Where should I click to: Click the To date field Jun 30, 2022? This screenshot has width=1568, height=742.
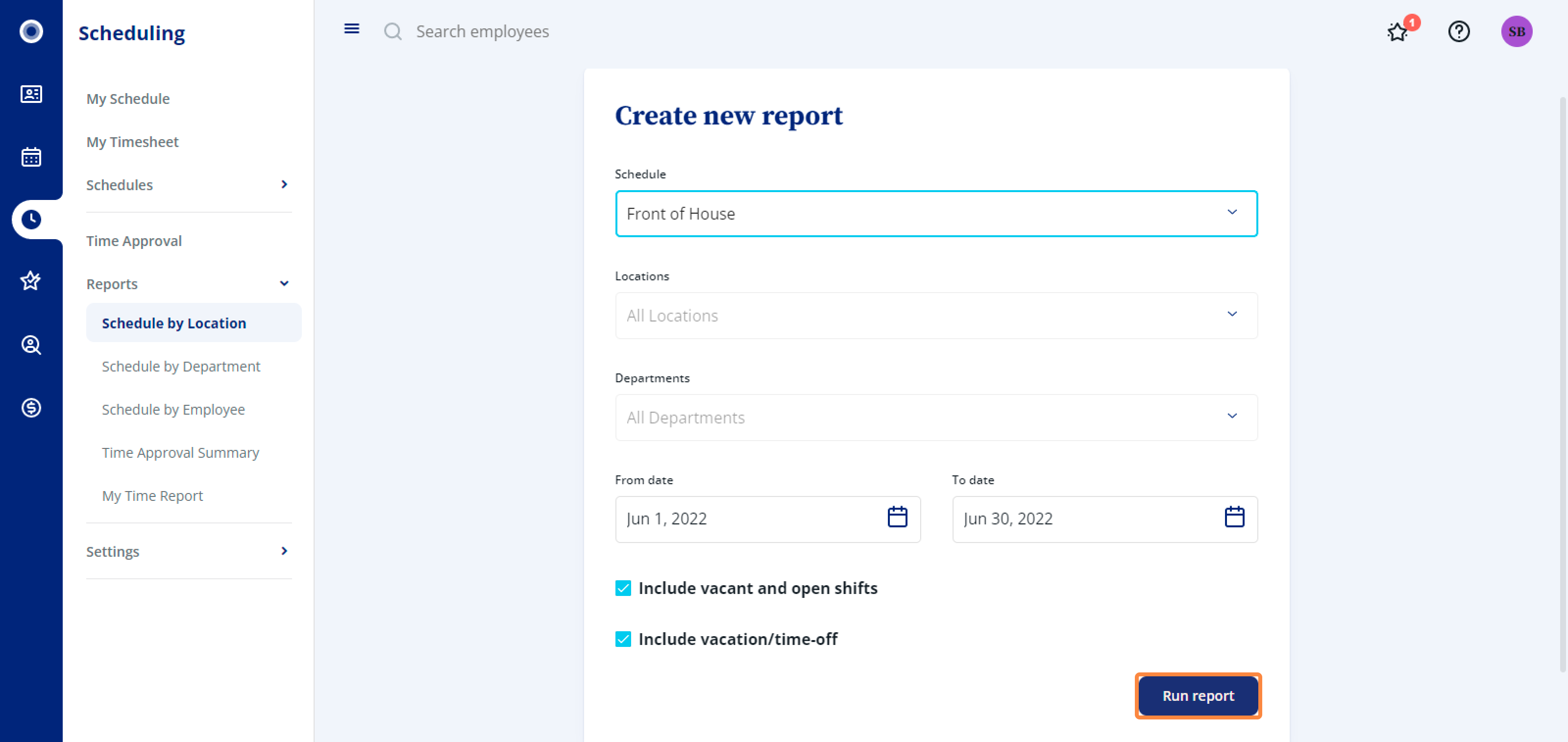tap(1105, 519)
